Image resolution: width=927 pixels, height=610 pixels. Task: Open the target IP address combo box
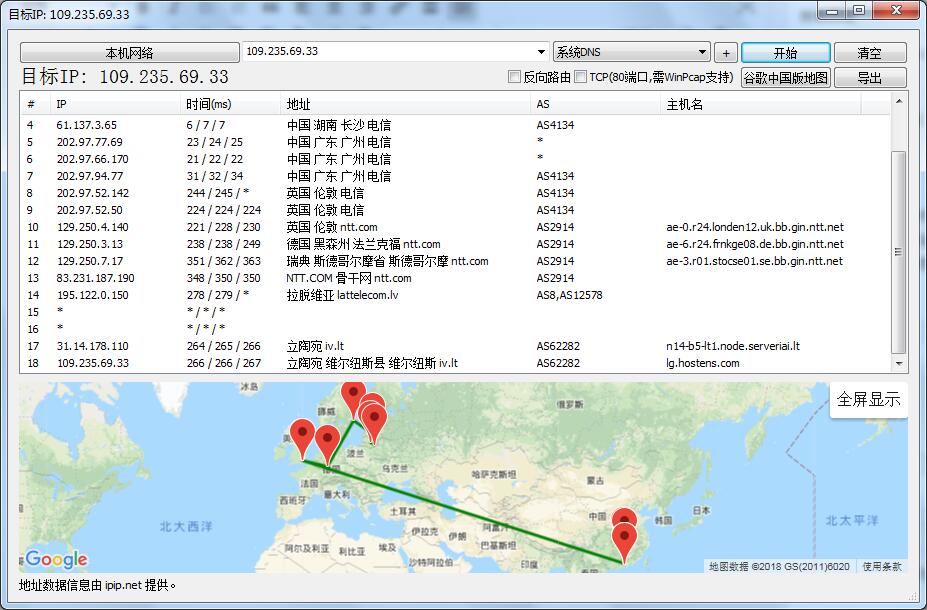tap(541, 51)
